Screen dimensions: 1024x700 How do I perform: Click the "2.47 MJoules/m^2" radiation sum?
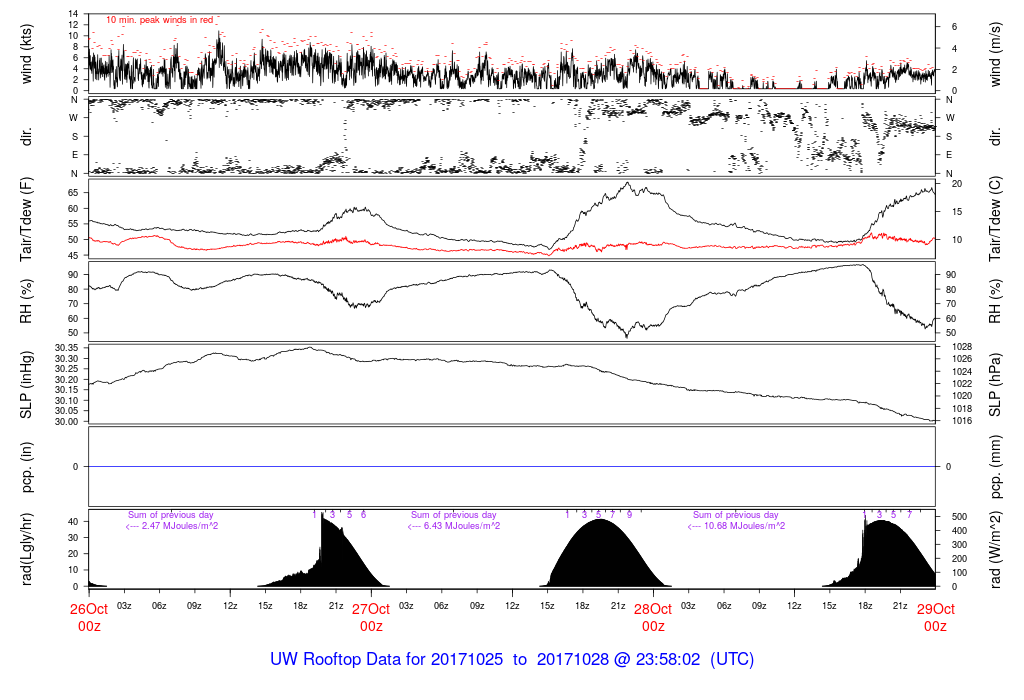[x=180, y=526]
